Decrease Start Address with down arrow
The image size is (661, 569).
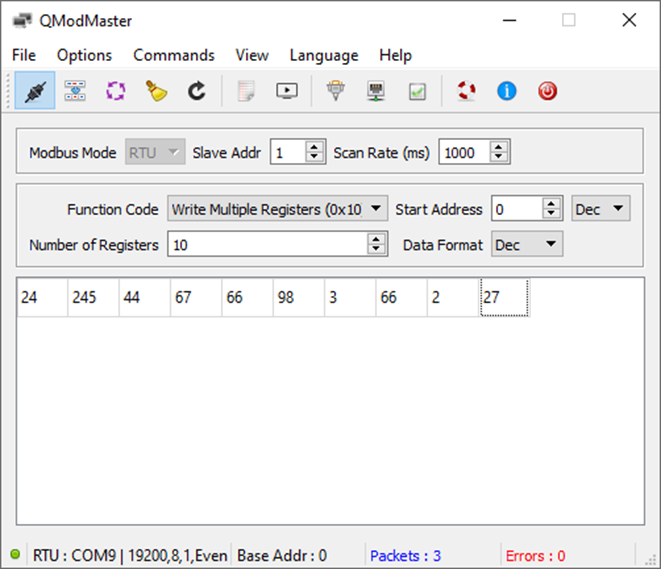point(551,213)
